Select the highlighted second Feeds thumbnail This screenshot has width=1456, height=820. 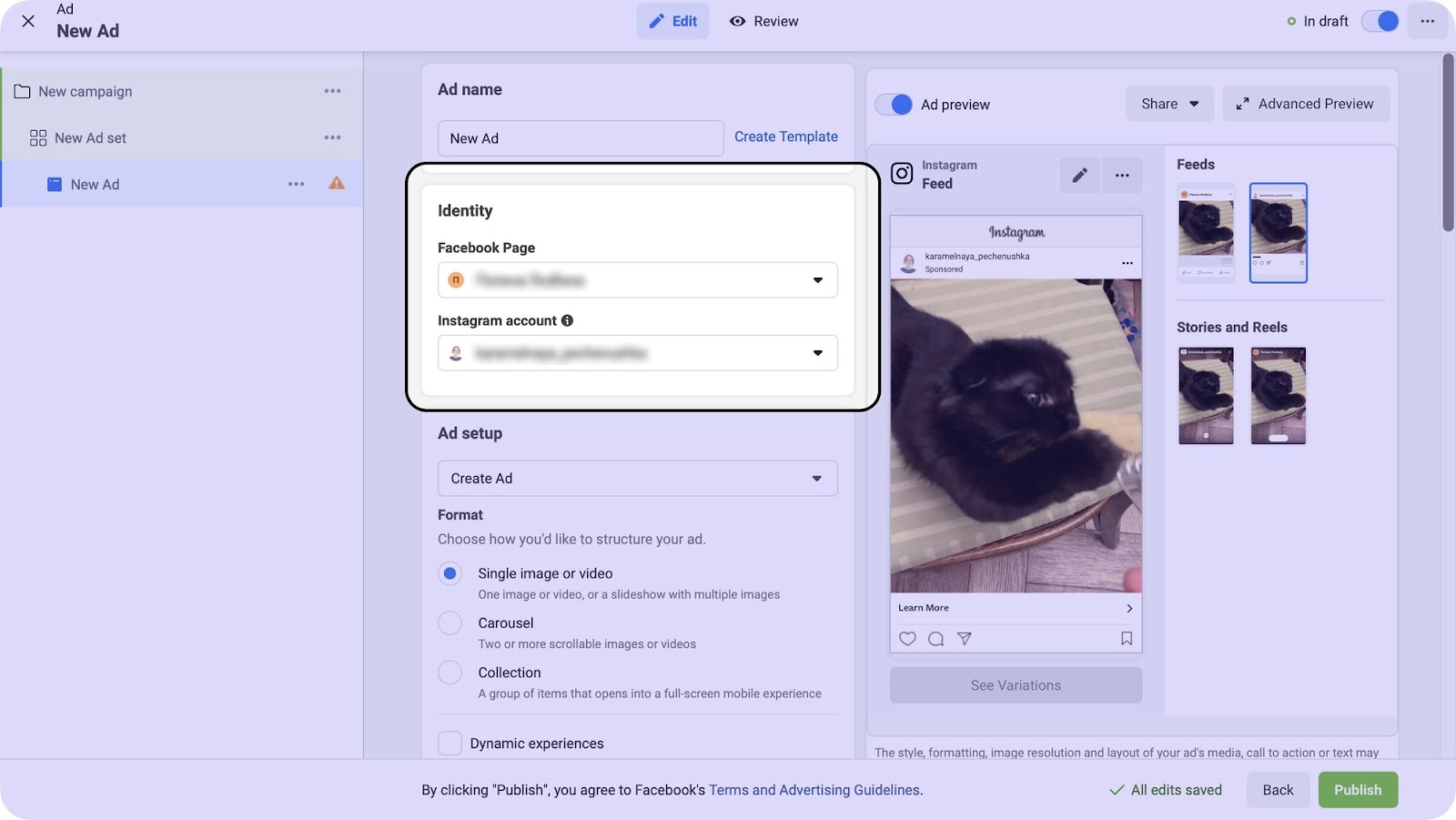1278,233
